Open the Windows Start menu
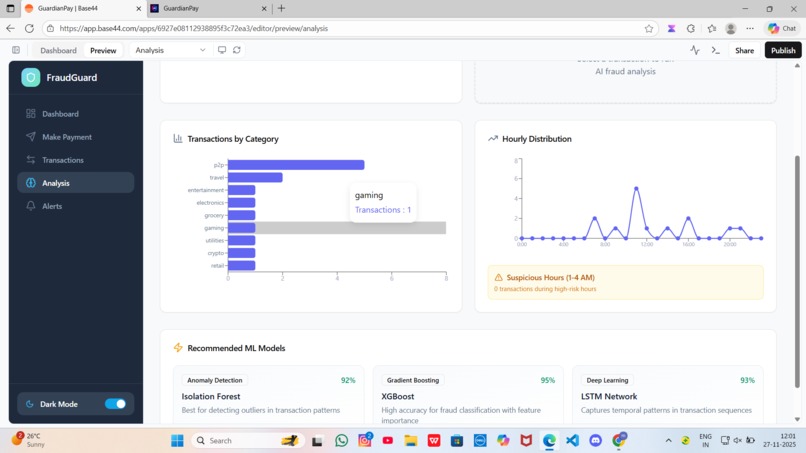The width and height of the screenshot is (806, 453). (x=177, y=441)
